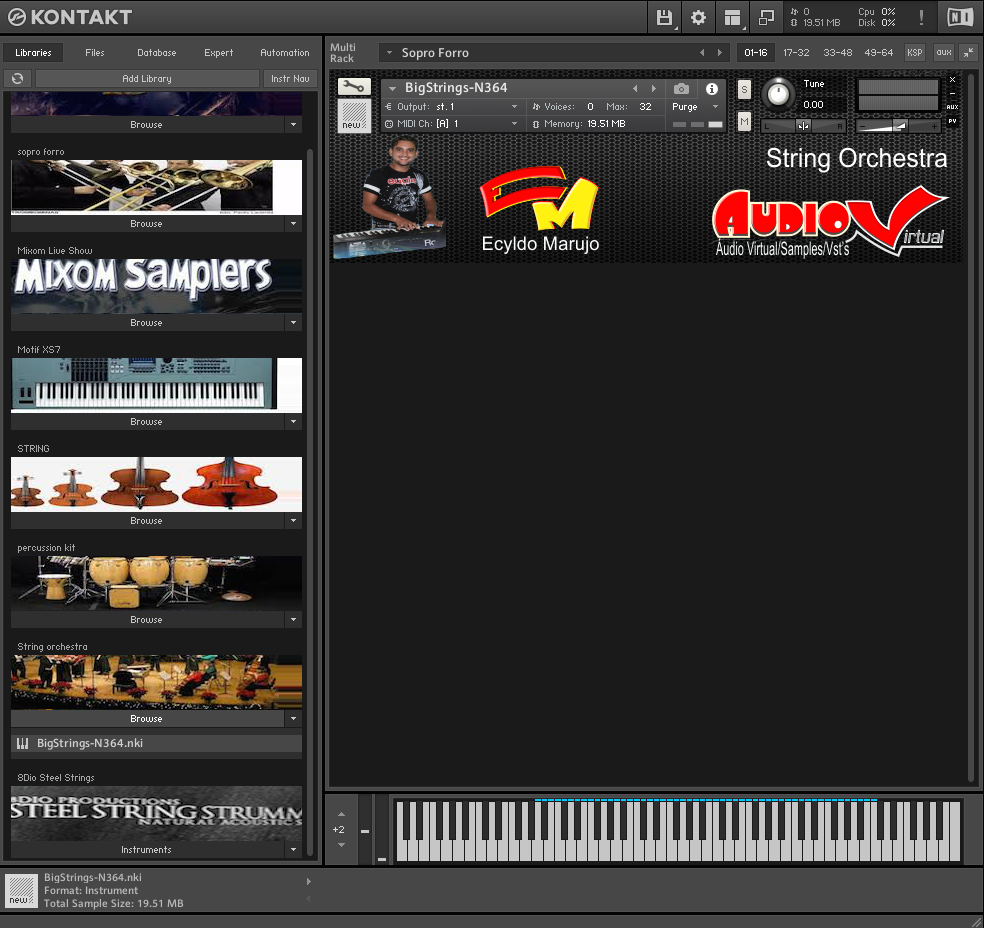Adjust the pan L/R slider
The height and width of the screenshot is (928, 984).
coord(803,126)
